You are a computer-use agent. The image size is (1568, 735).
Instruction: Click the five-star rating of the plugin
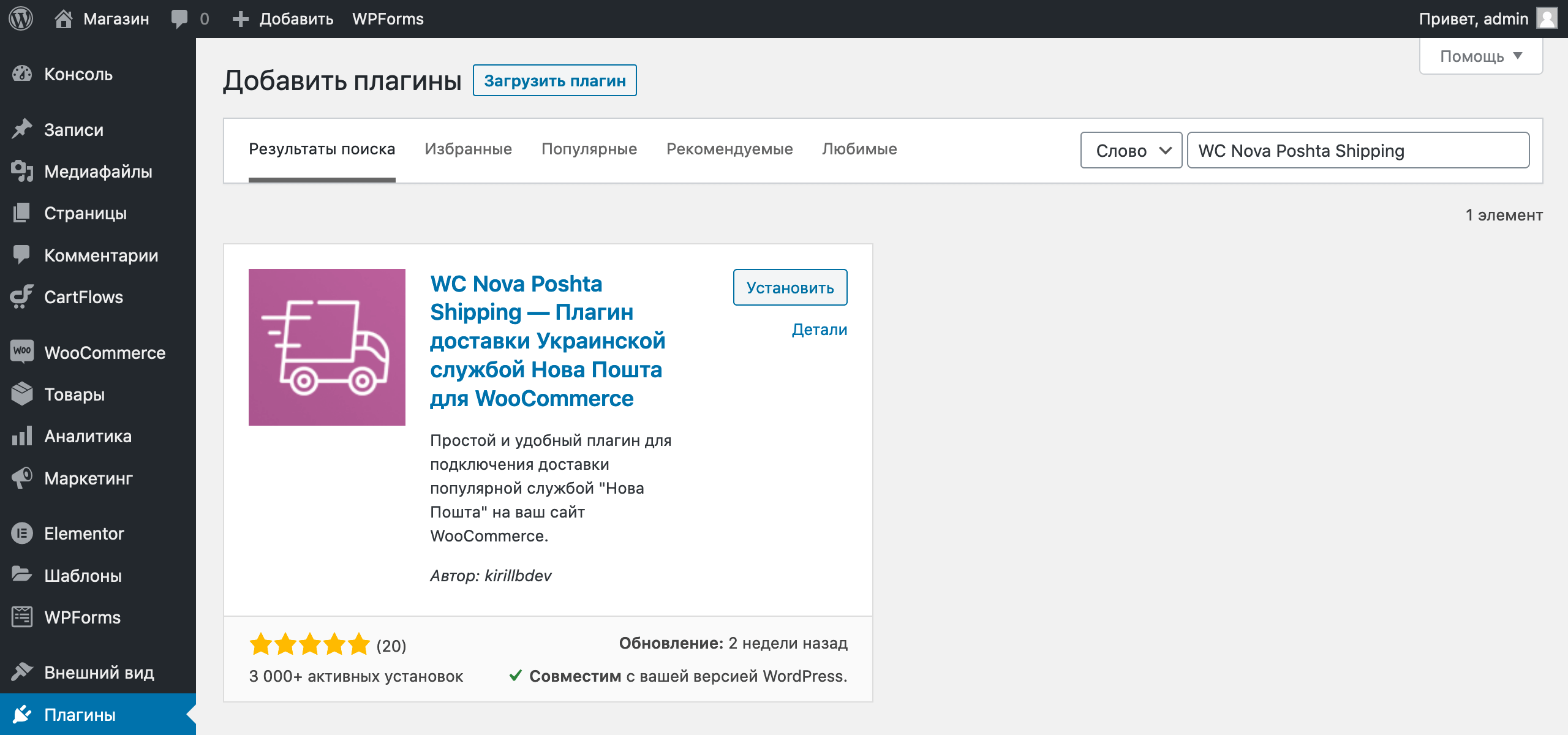click(x=310, y=644)
